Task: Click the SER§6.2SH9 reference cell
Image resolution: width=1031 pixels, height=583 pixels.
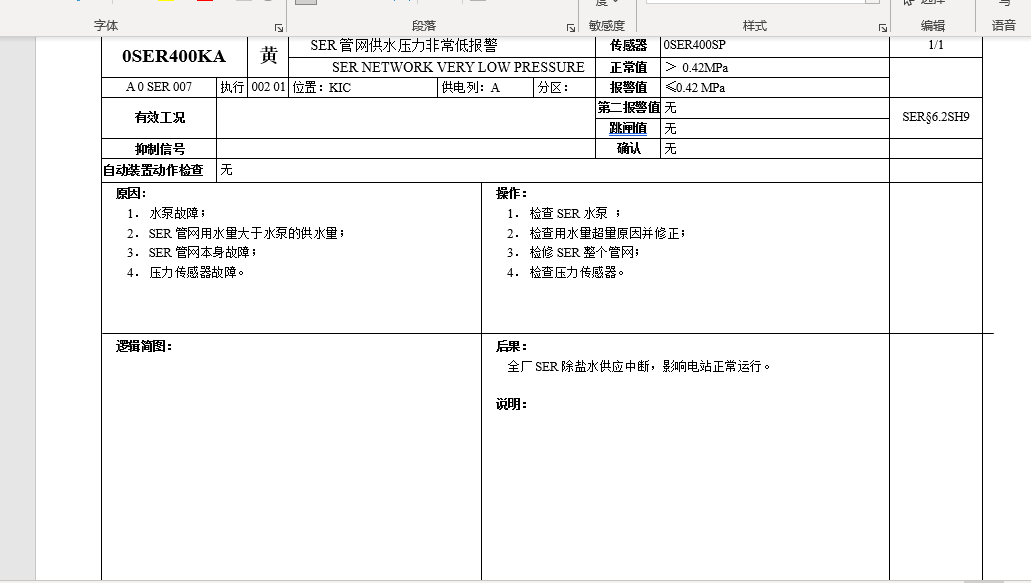Action: coord(935,117)
